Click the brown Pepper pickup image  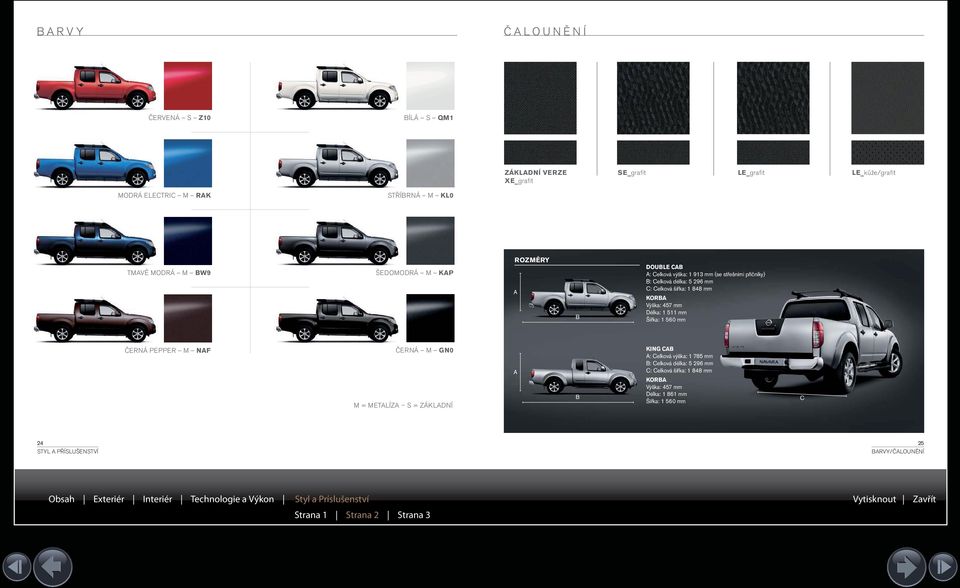click(x=95, y=320)
